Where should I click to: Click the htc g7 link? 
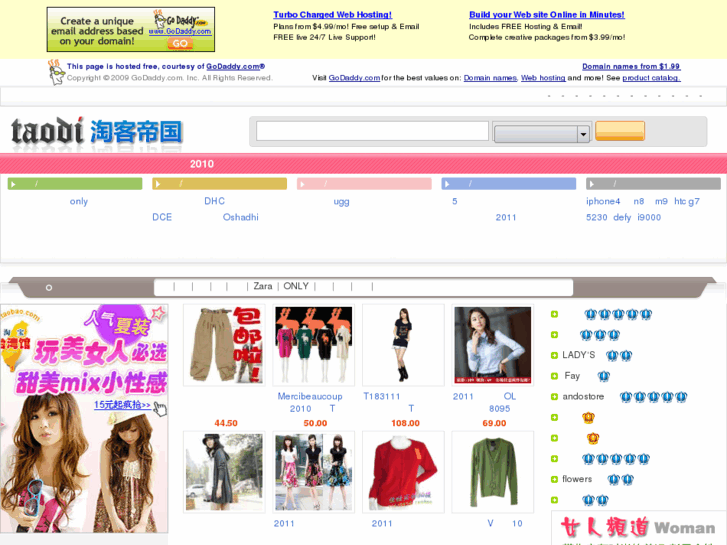[687, 201]
